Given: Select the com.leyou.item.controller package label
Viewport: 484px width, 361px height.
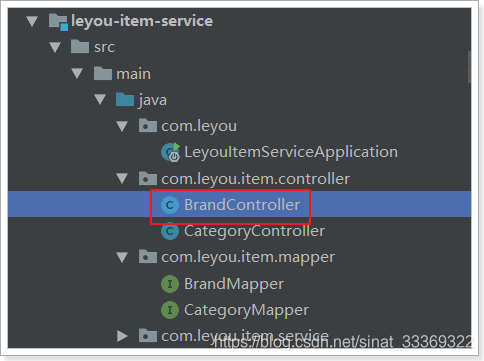Looking at the screenshot, I should click(x=256, y=179).
